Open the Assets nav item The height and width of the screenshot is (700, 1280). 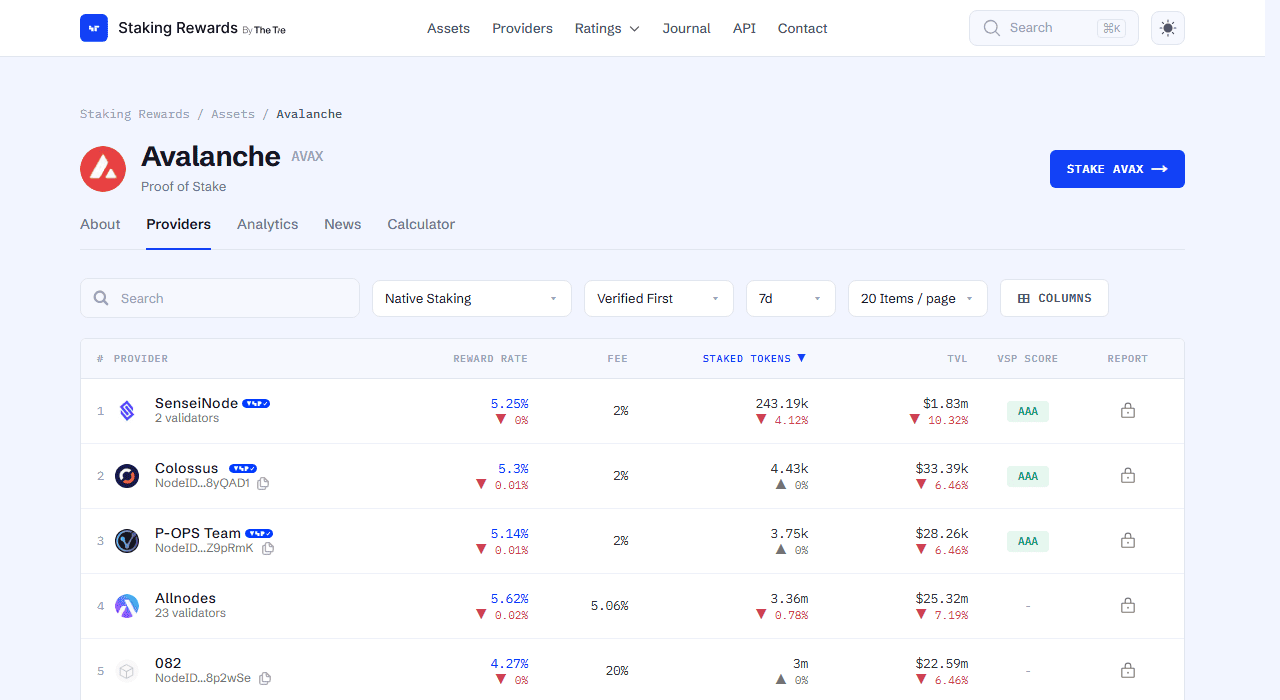(x=448, y=28)
